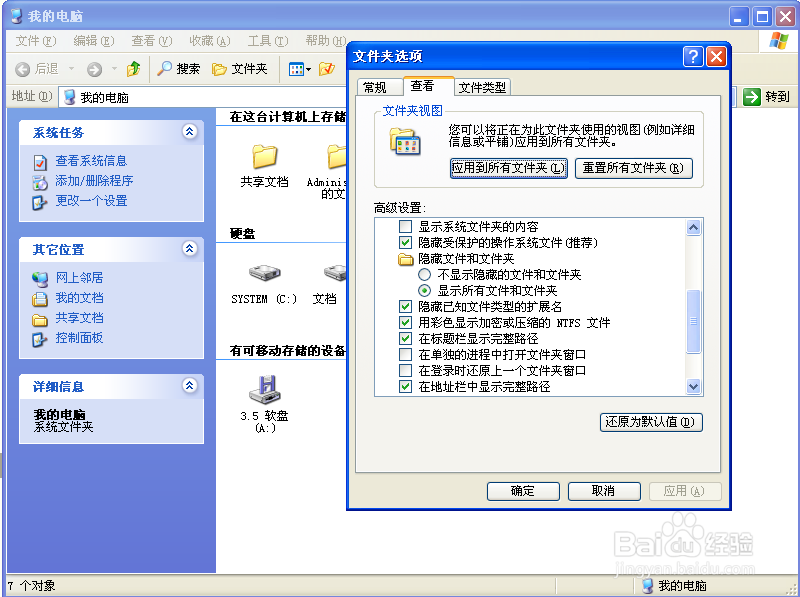Screen dimensions: 800x597
Task: Open the 工具 menu
Action: 268,40
